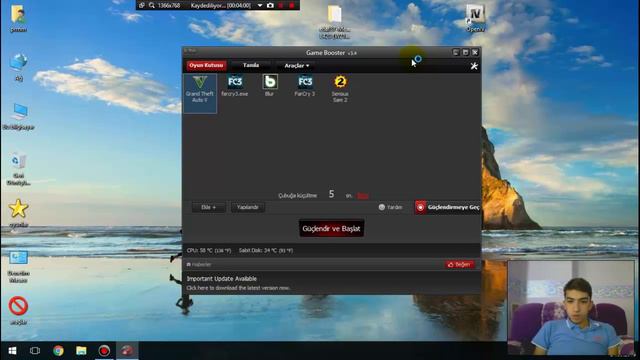
Task: Select the red prohibited-sign desktop icon
Action: [18, 311]
